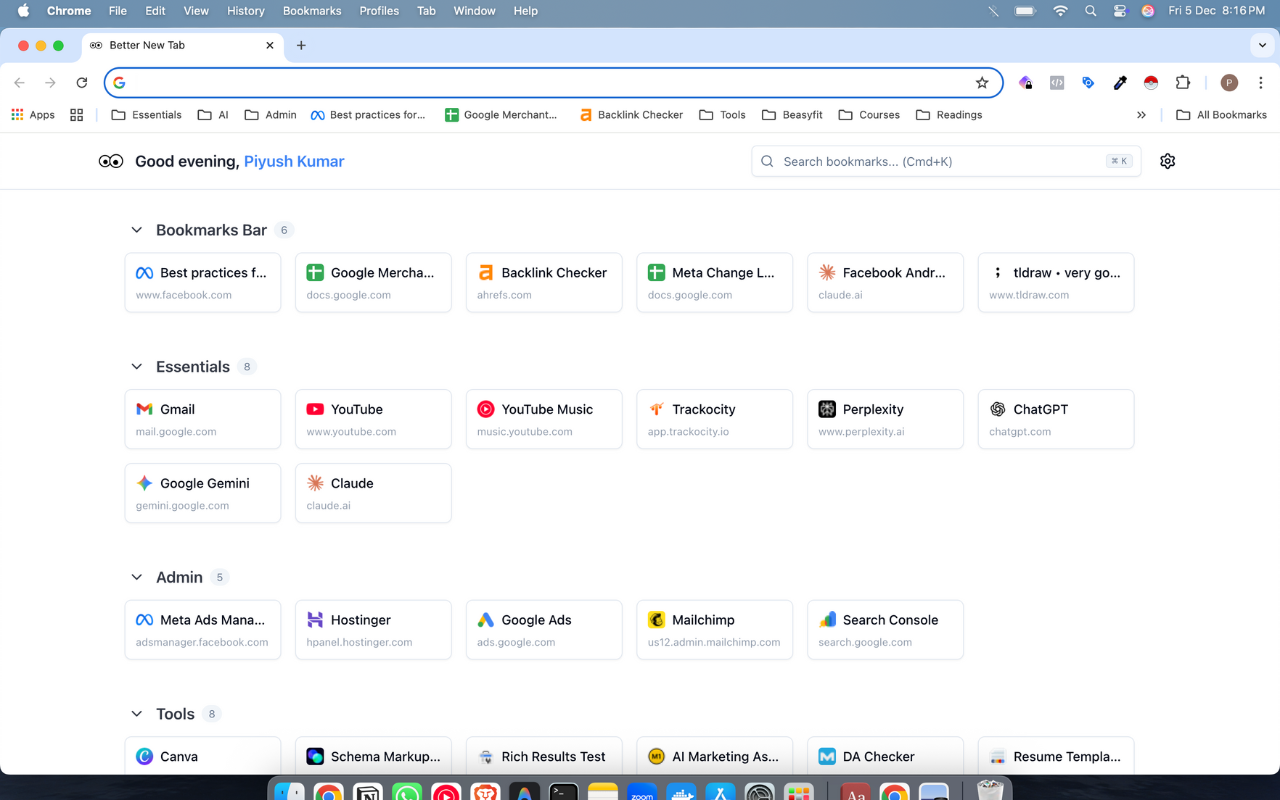
Task: Open the Pokéball extension icon
Action: click(x=1151, y=82)
